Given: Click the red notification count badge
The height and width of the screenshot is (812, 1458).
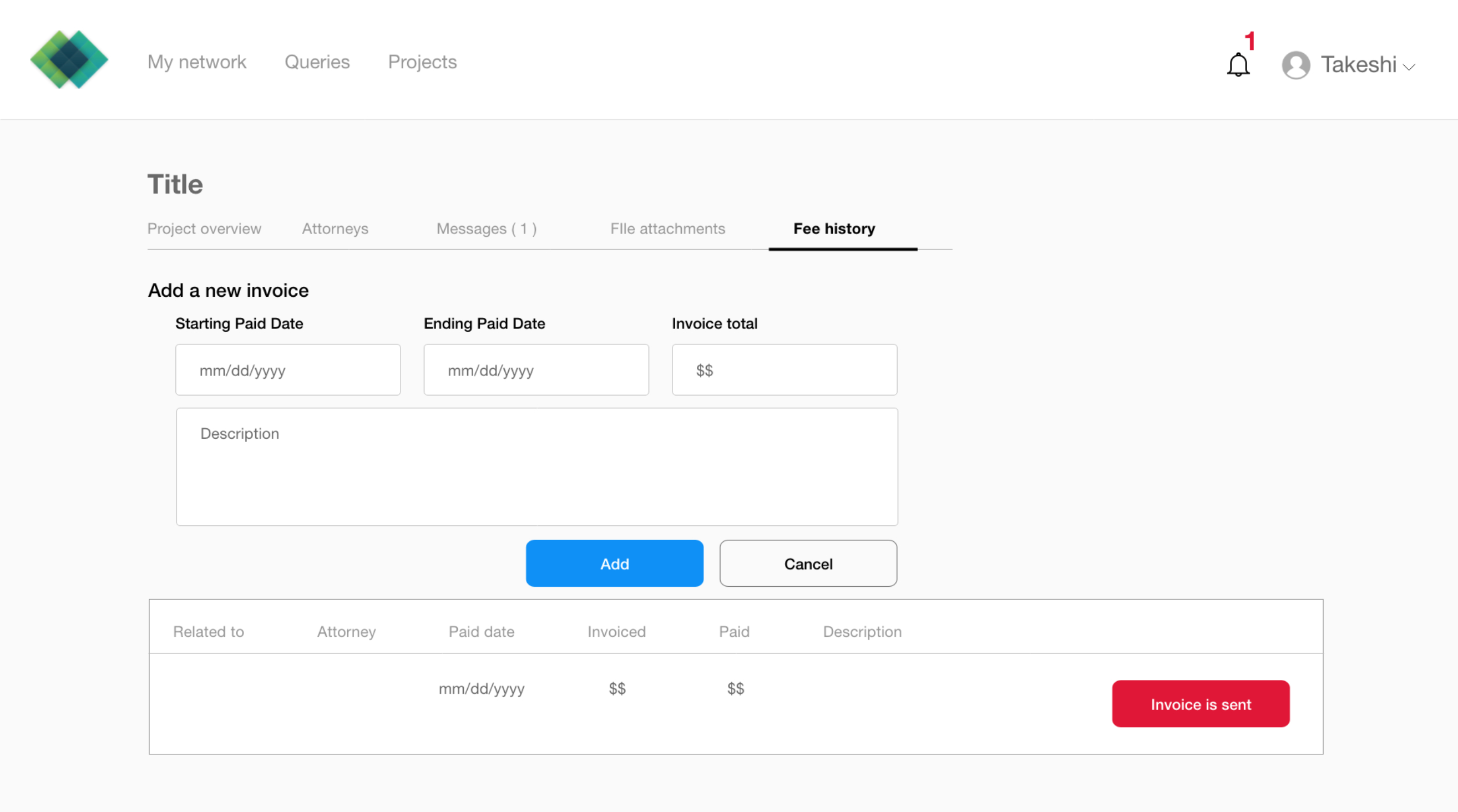Looking at the screenshot, I should click(x=1251, y=40).
